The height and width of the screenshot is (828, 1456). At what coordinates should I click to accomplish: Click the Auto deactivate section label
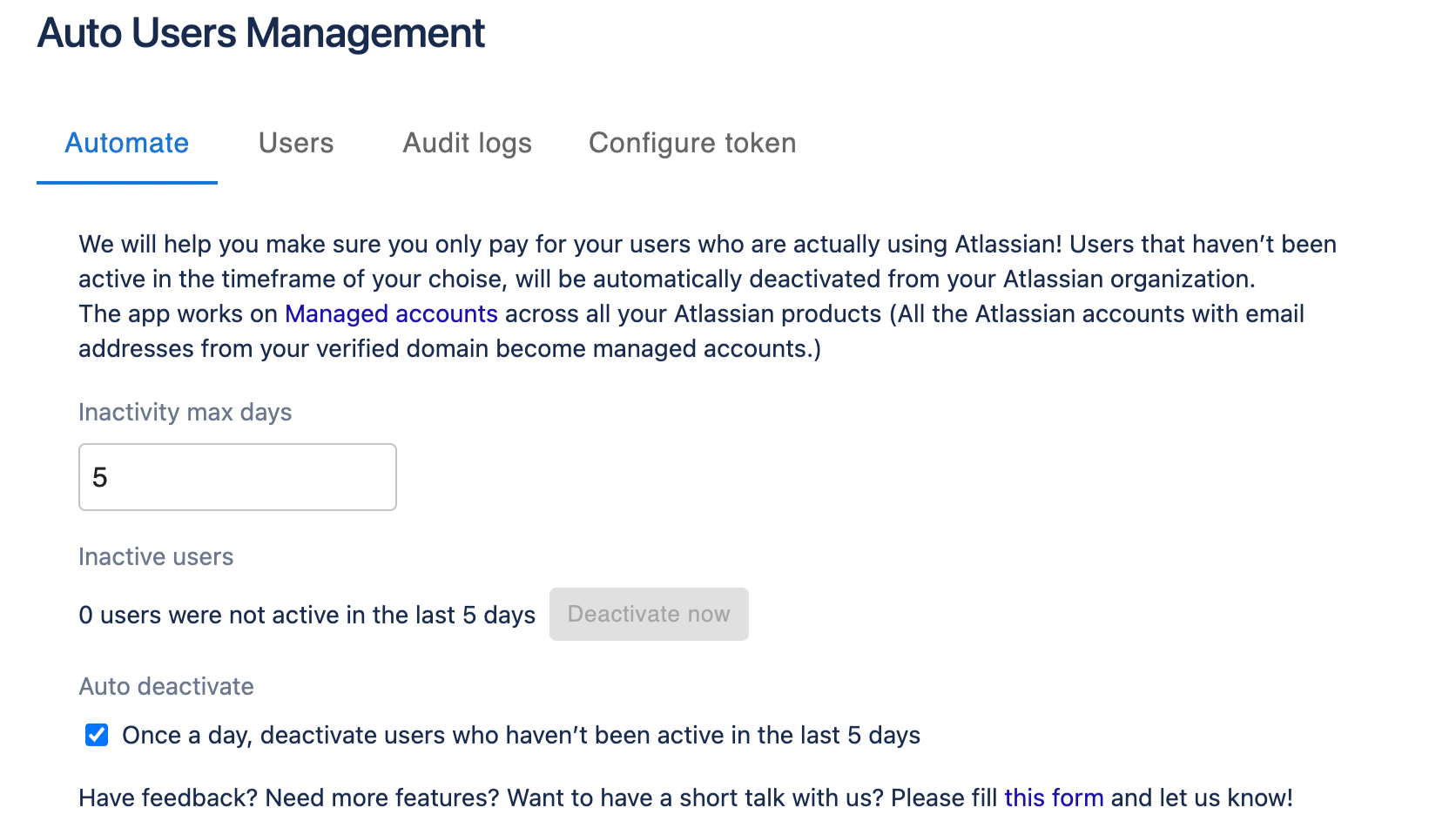[165, 686]
